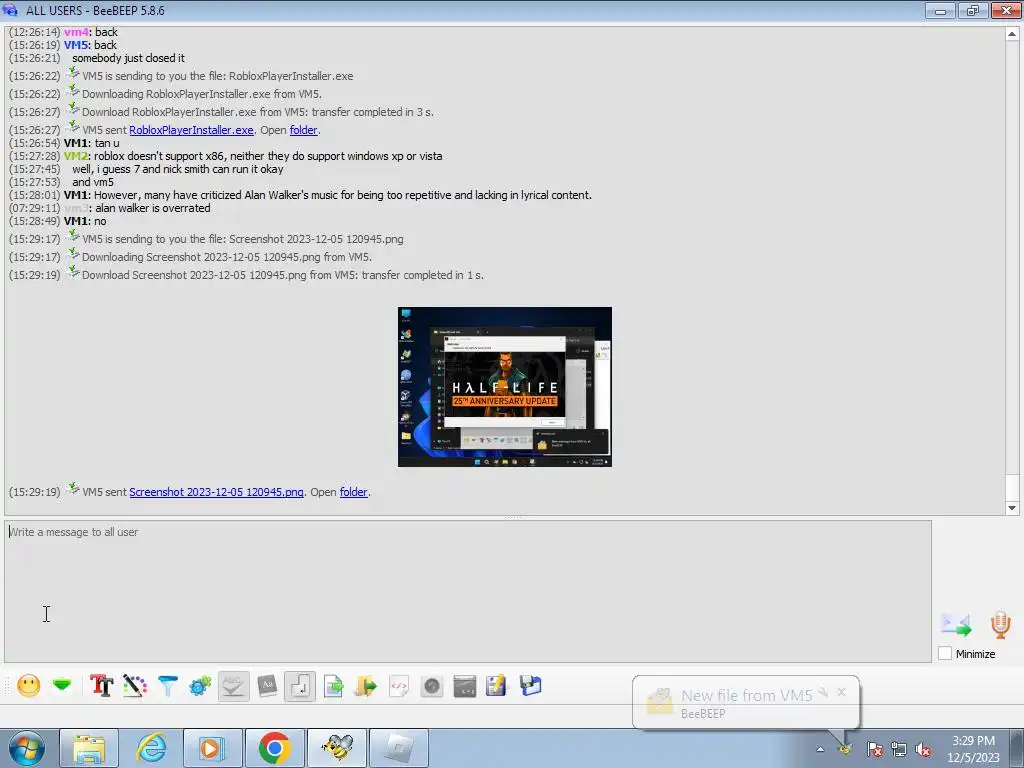Open folder link beside RobloxPlayerInstaller.exe
This screenshot has height=768, width=1024.
point(304,130)
